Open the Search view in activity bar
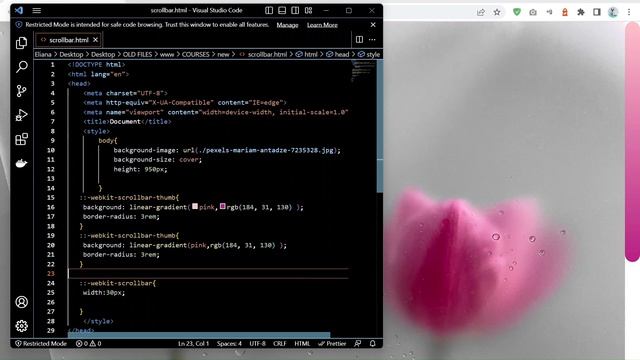640x360 pixels. point(21,67)
